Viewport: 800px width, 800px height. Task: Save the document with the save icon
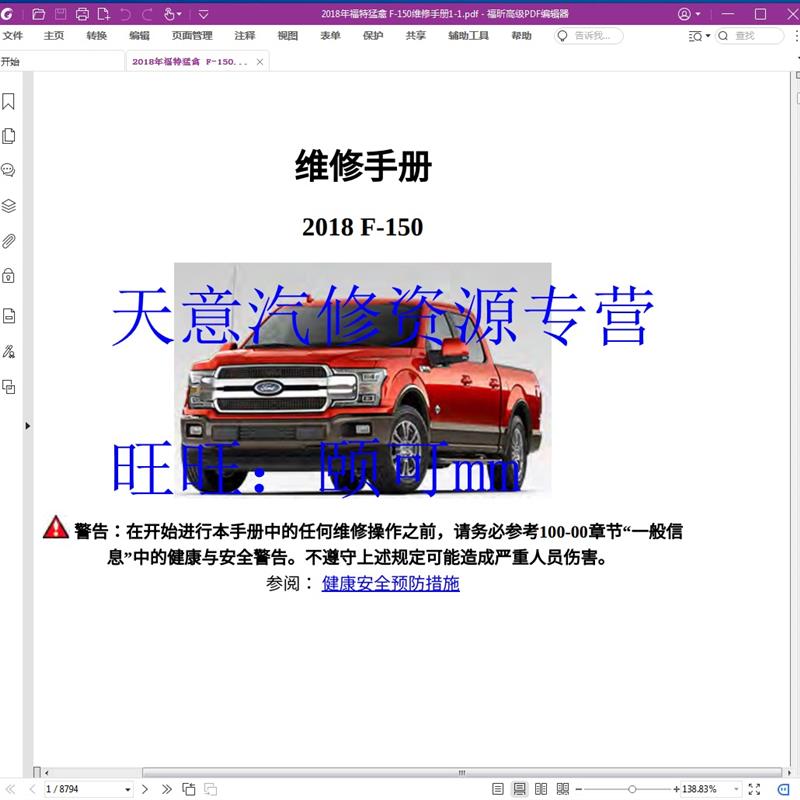pyautogui.click(x=61, y=14)
